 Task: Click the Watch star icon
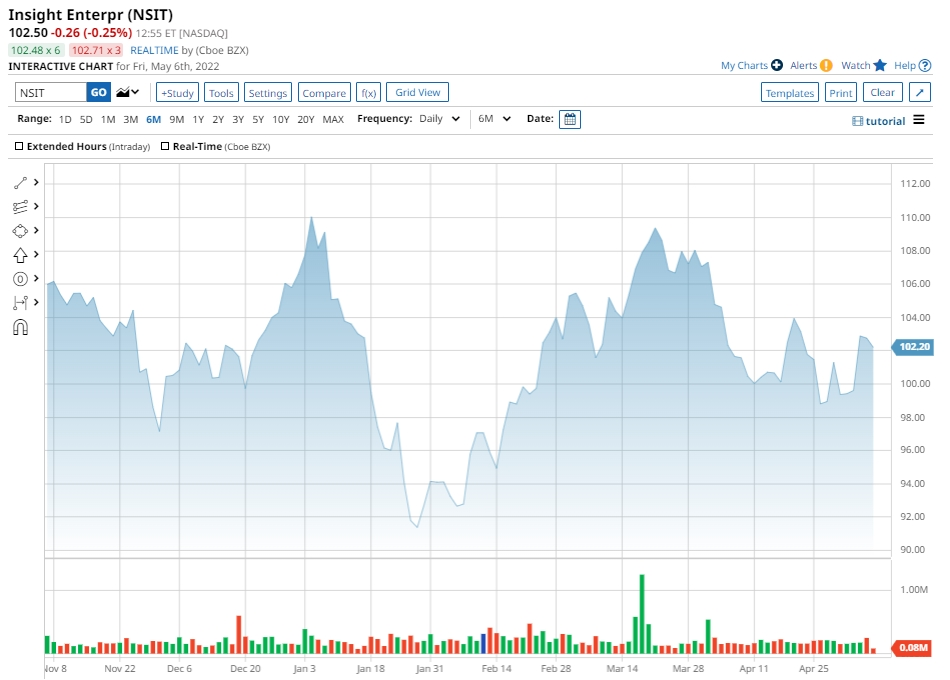tap(880, 65)
